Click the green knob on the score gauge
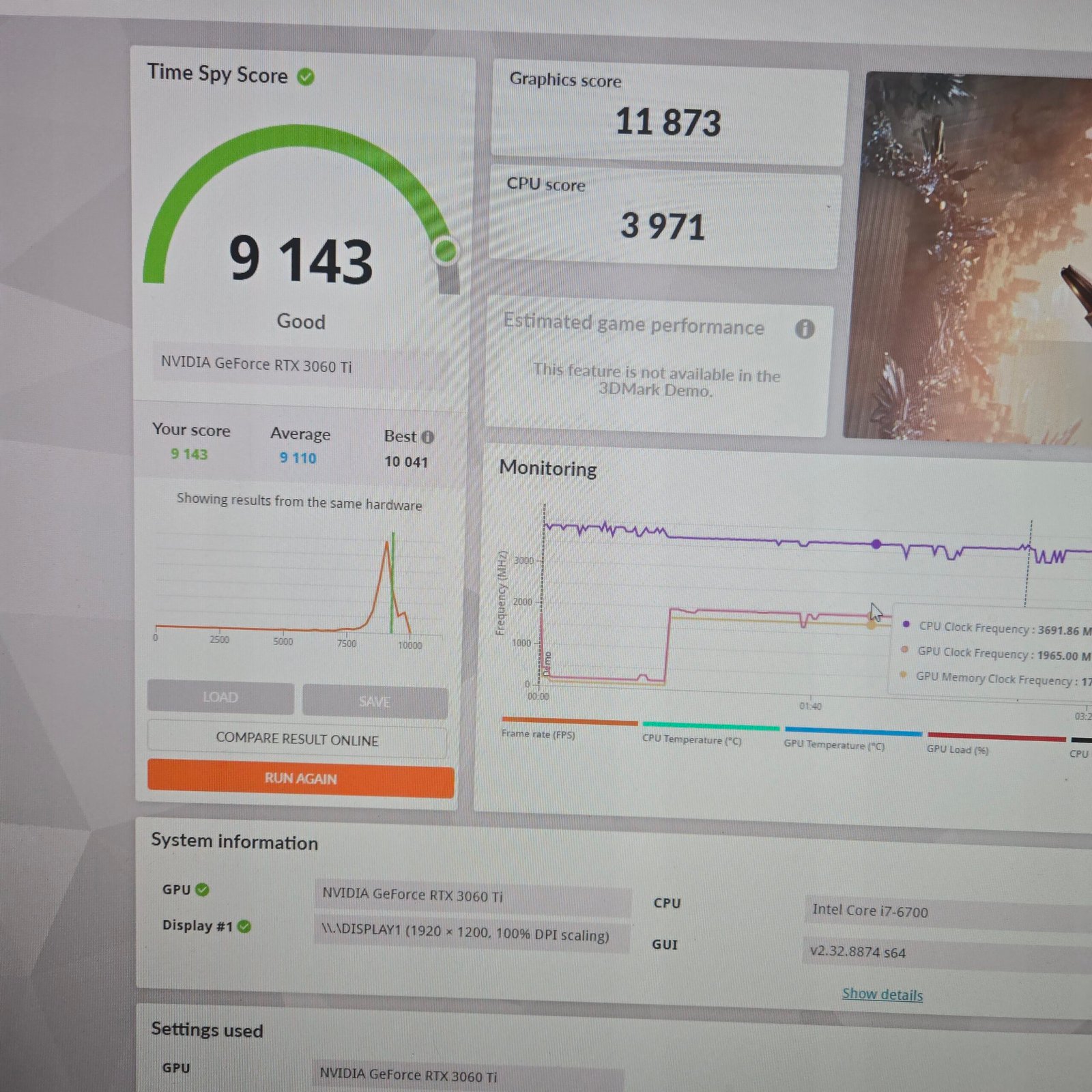1092x1092 pixels. (x=446, y=250)
